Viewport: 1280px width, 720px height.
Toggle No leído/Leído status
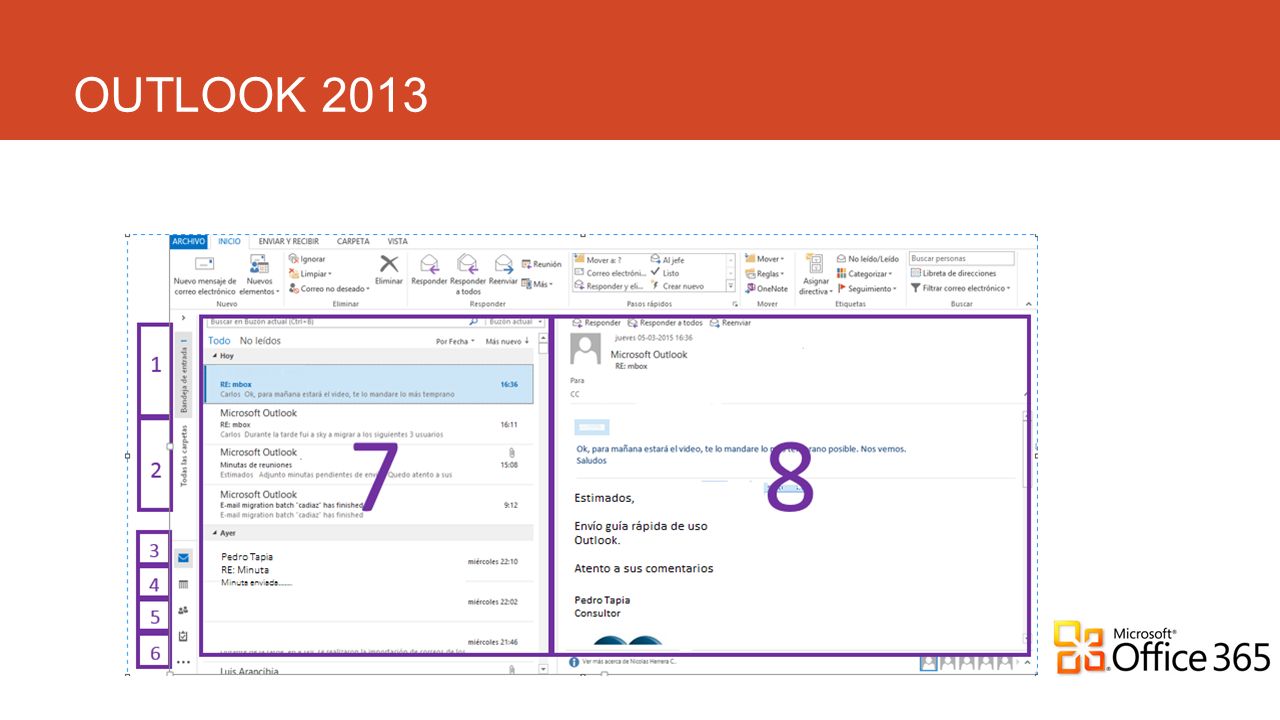click(868, 259)
